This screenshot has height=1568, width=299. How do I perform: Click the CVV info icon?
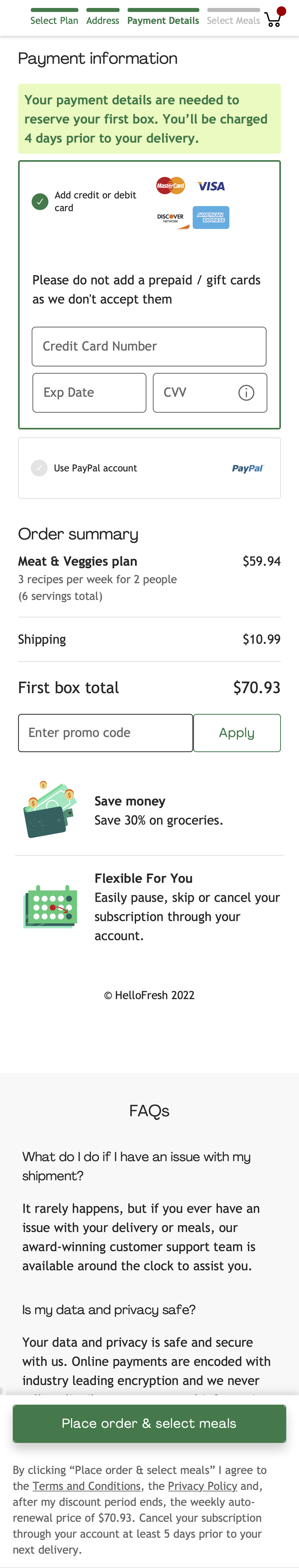pos(246,393)
